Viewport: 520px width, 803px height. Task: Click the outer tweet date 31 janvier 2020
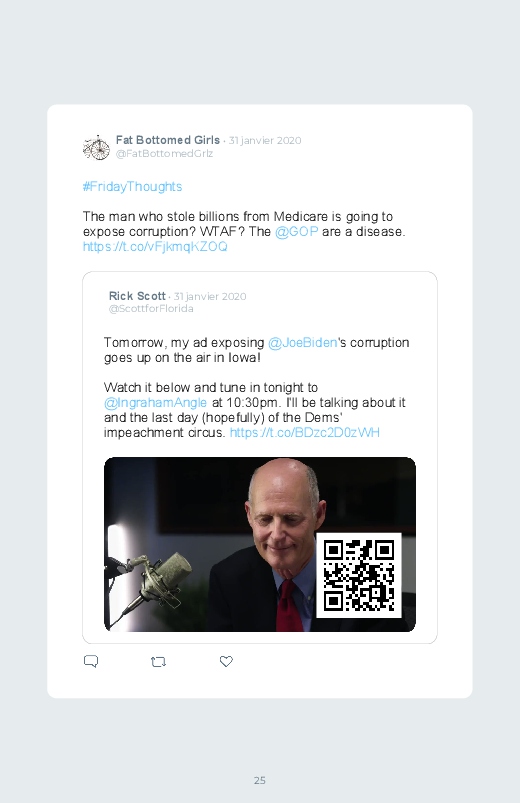(265, 140)
